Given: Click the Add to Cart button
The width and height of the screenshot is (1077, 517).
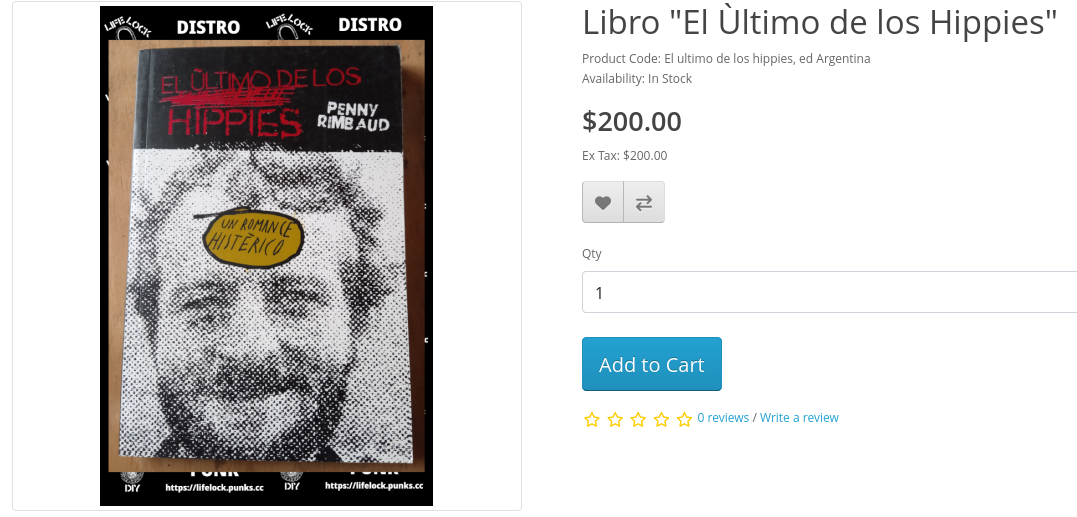Looking at the screenshot, I should pos(652,364).
